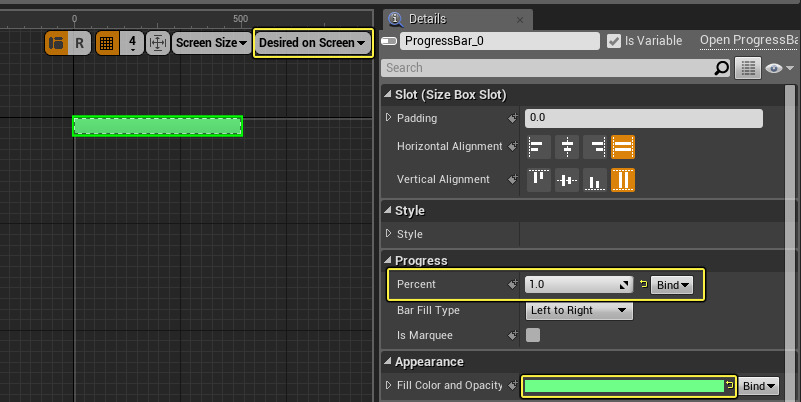Toggle the localization preview R button
The image size is (801, 402).
(x=80, y=43)
